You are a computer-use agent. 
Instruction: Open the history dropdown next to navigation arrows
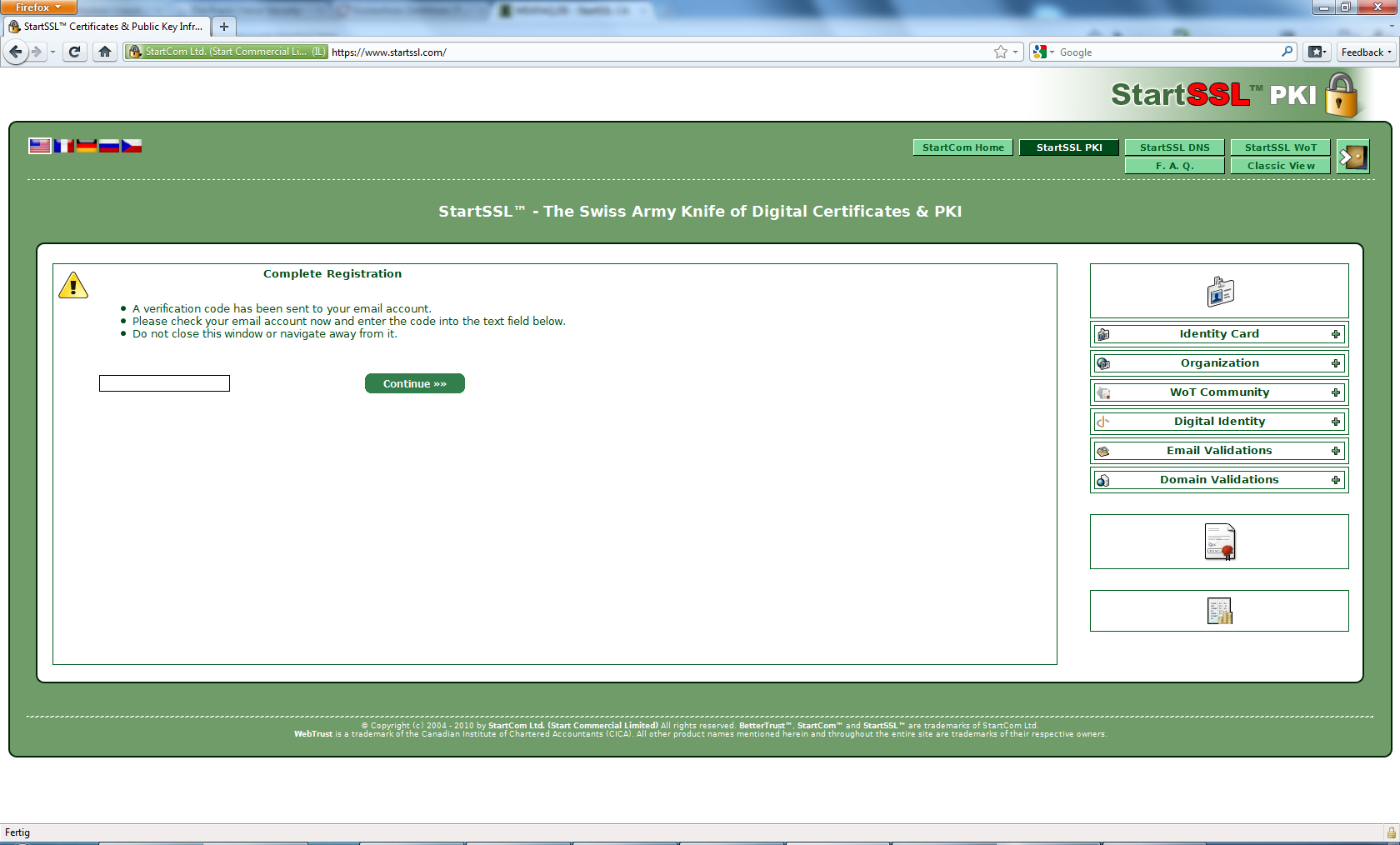click(x=52, y=52)
